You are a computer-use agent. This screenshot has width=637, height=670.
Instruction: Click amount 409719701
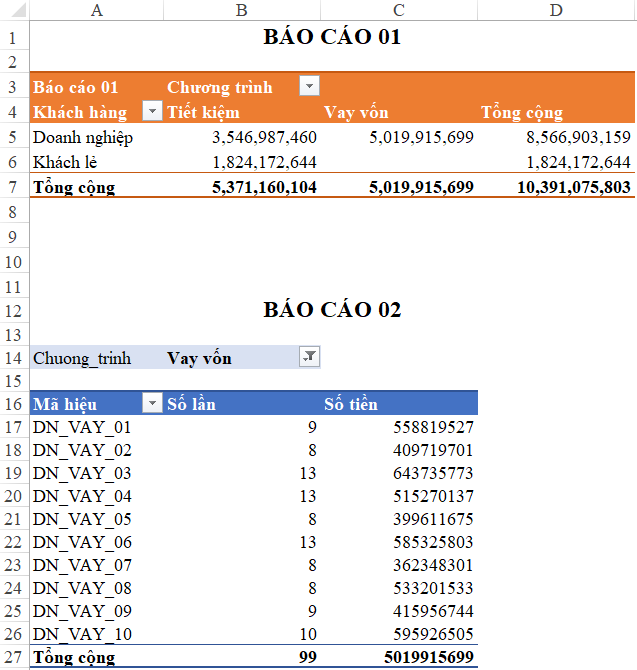coord(433,450)
